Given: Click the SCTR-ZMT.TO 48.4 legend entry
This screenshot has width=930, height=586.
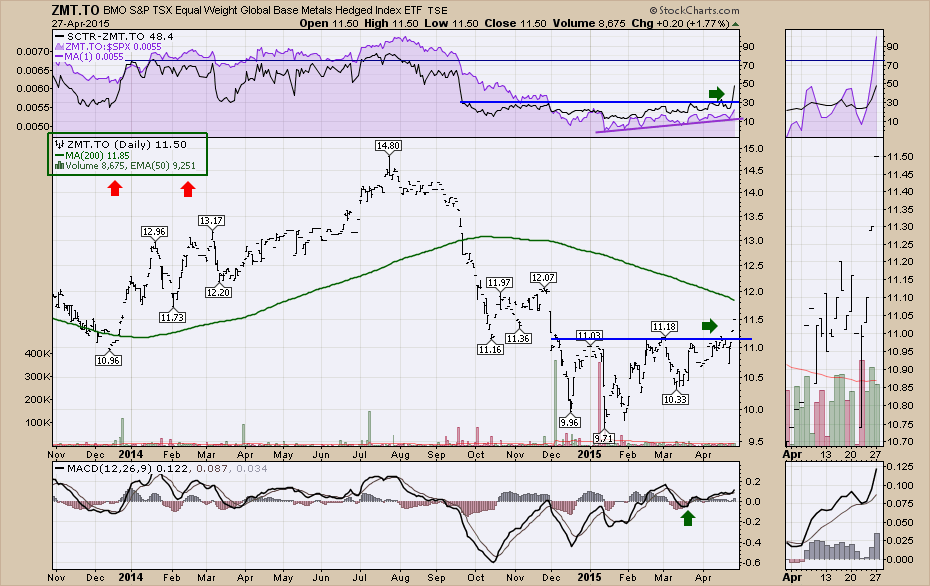Looking at the screenshot, I should click(120, 36).
